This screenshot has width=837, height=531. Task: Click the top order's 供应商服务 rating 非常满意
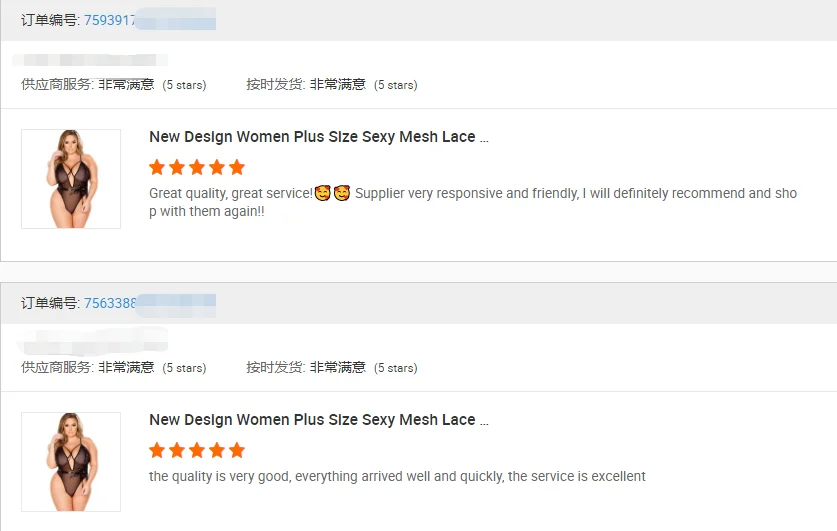[x=126, y=85]
